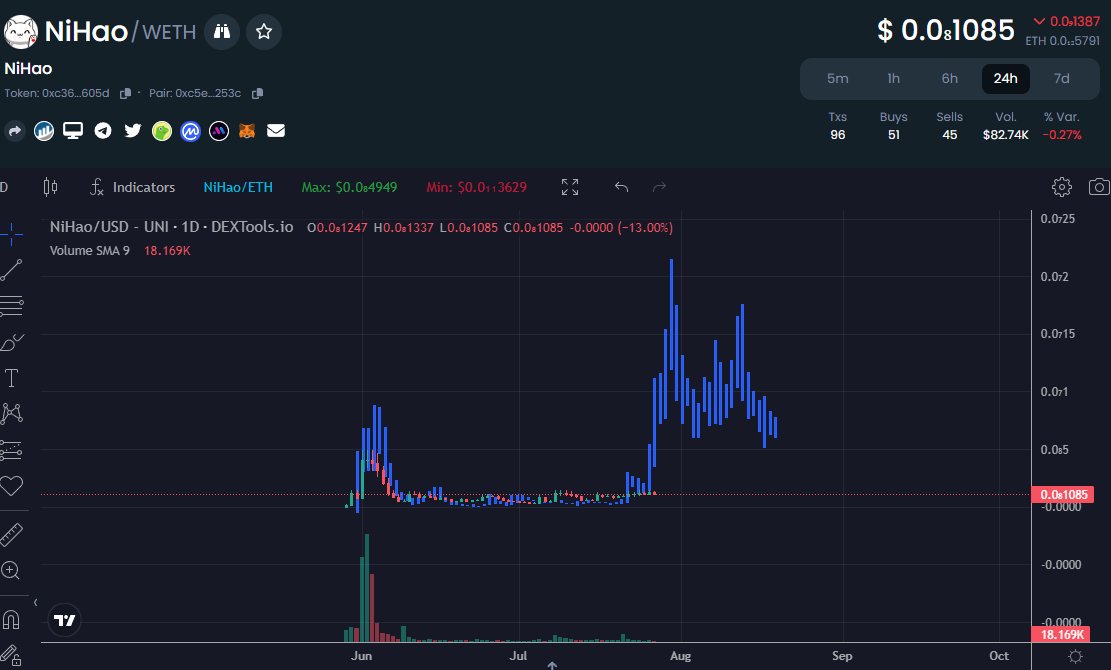Click the up arrow below Jul
This screenshot has width=1111, height=670.
552,665
